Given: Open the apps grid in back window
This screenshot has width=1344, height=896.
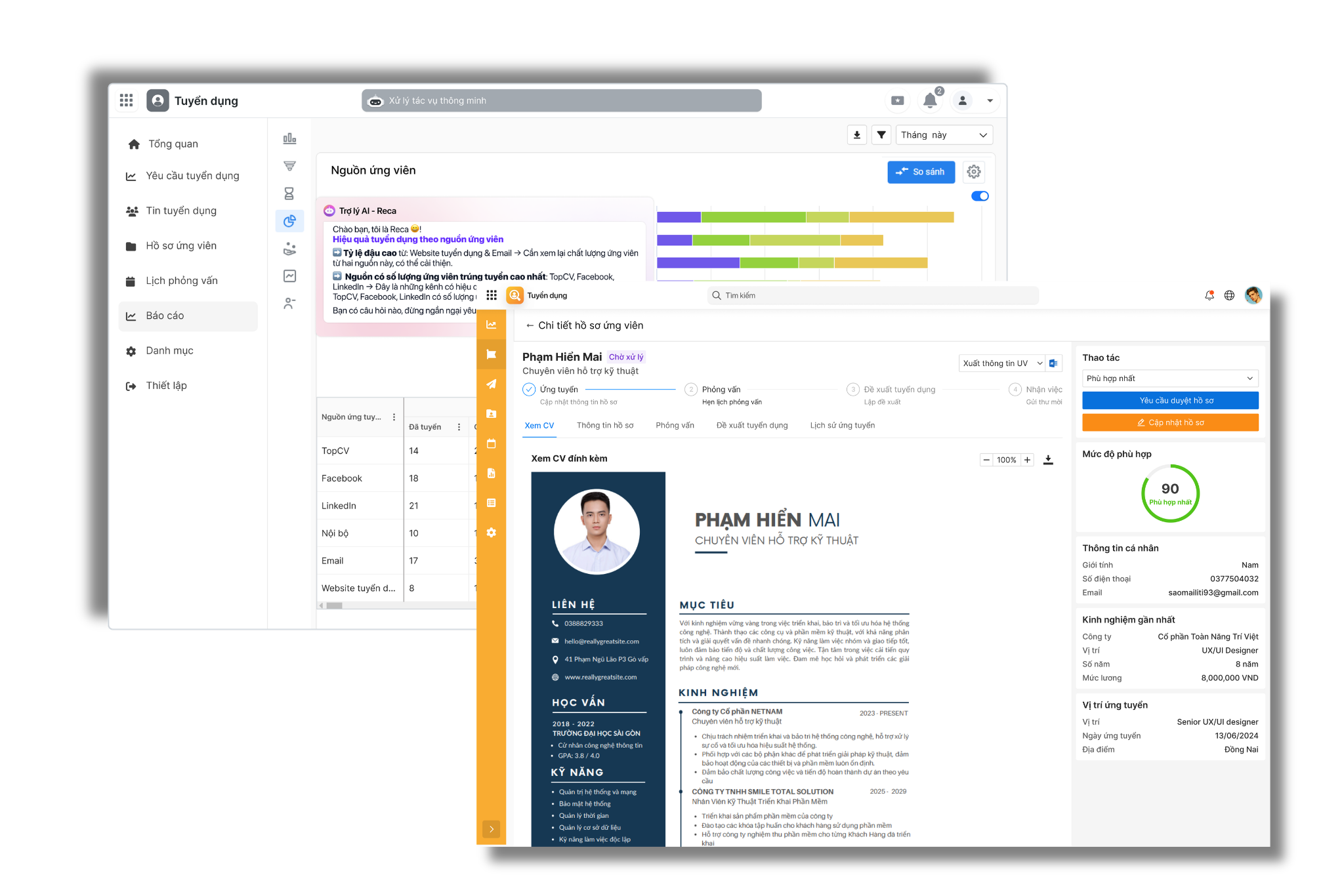Looking at the screenshot, I should coord(126,100).
